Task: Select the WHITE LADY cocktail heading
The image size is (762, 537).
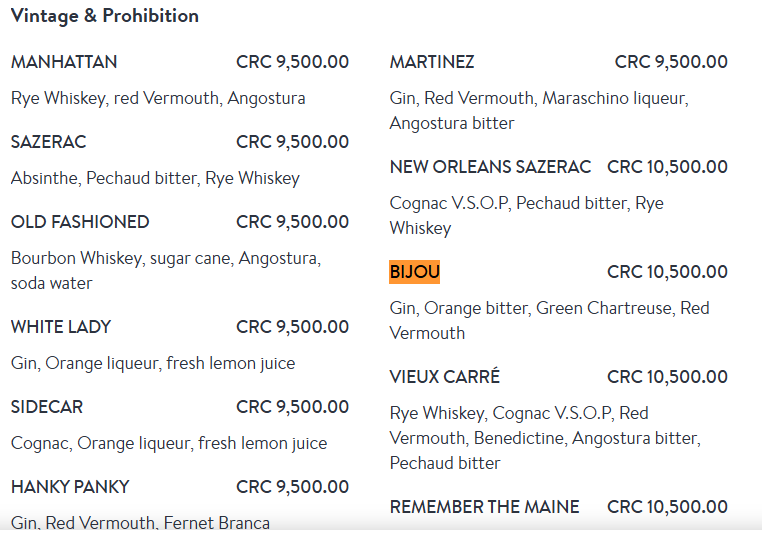Action: click(61, 327)
